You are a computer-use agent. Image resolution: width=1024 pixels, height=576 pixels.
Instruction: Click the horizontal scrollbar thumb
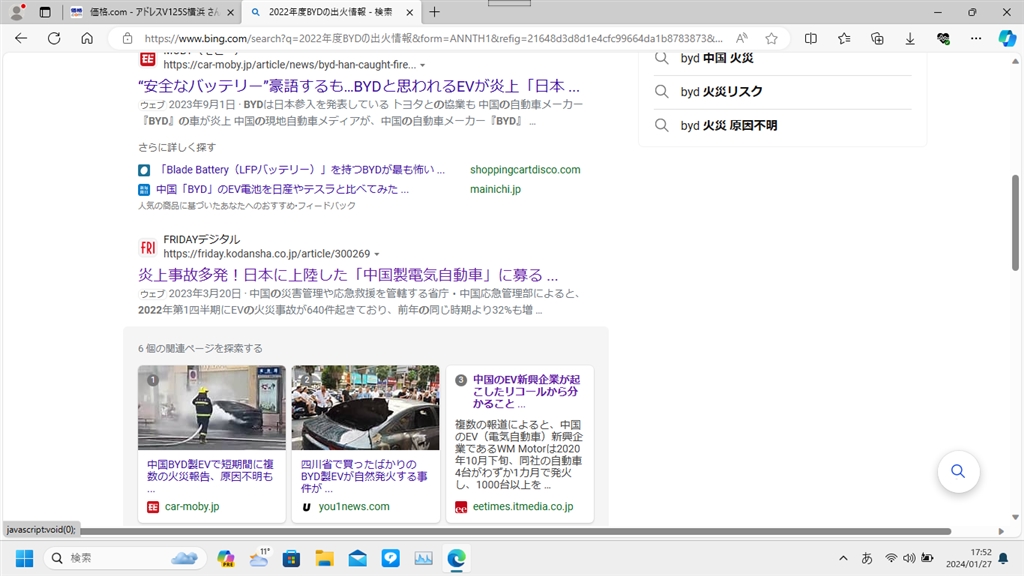(x=515, y=532)
